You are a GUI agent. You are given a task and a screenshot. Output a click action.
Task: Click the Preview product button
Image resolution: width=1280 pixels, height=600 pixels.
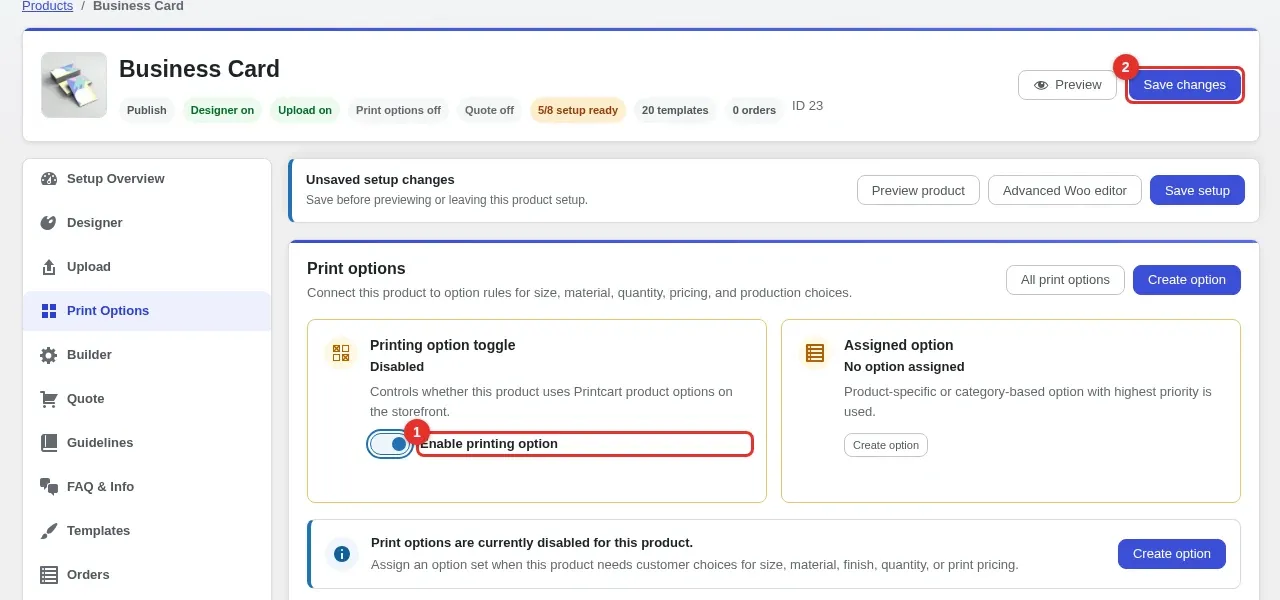(x=918, y=190)
